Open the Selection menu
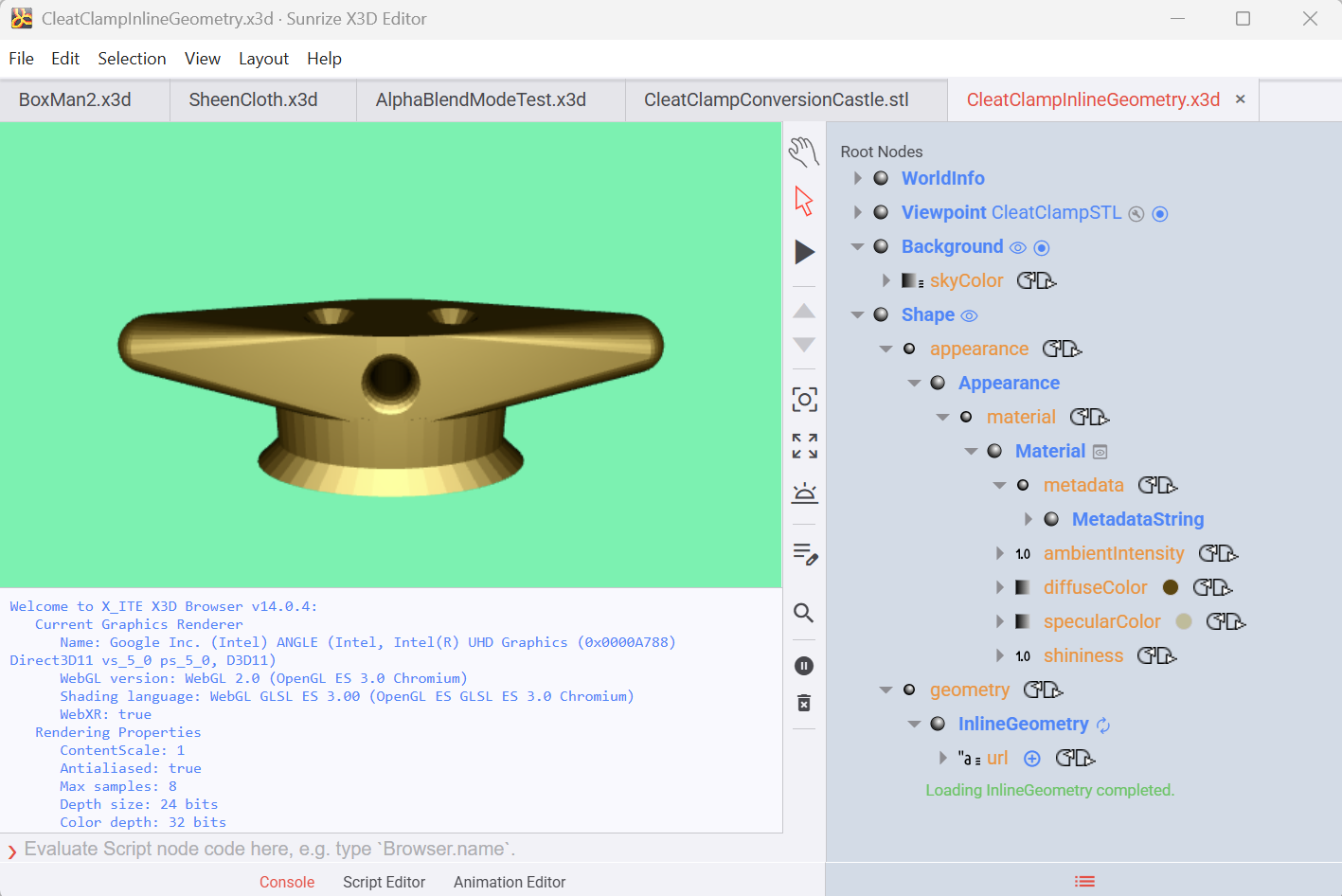Image resolution: width=1342 pixels, height=896 pixels. tap(132, 59)
